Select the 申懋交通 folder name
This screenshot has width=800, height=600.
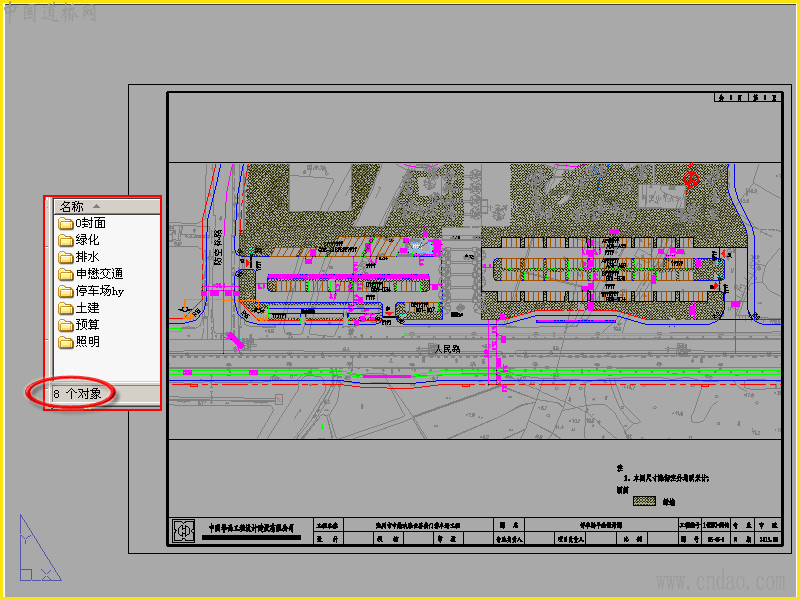pos(99,274)
